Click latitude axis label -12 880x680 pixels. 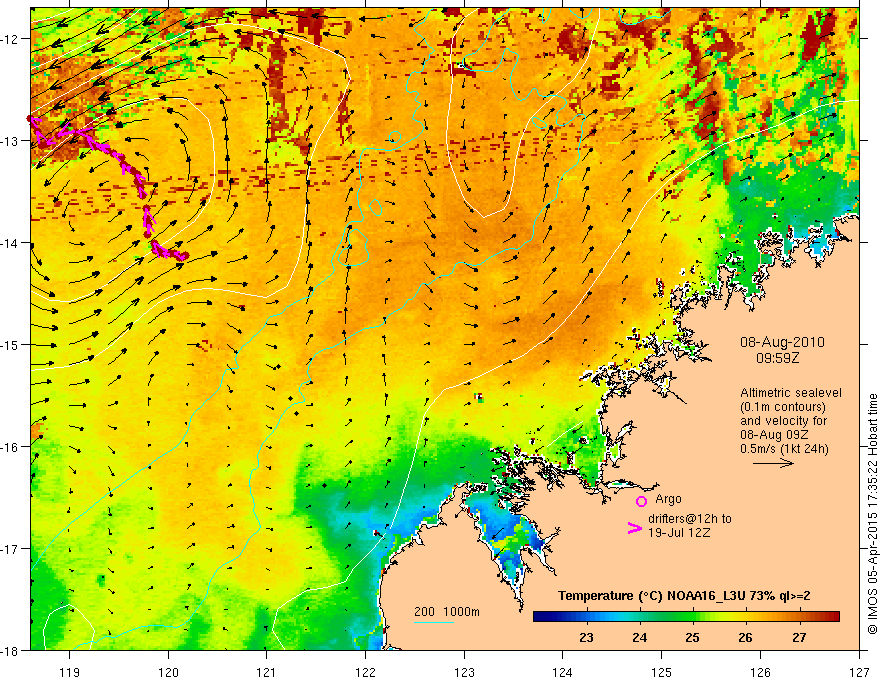(11, 39)
